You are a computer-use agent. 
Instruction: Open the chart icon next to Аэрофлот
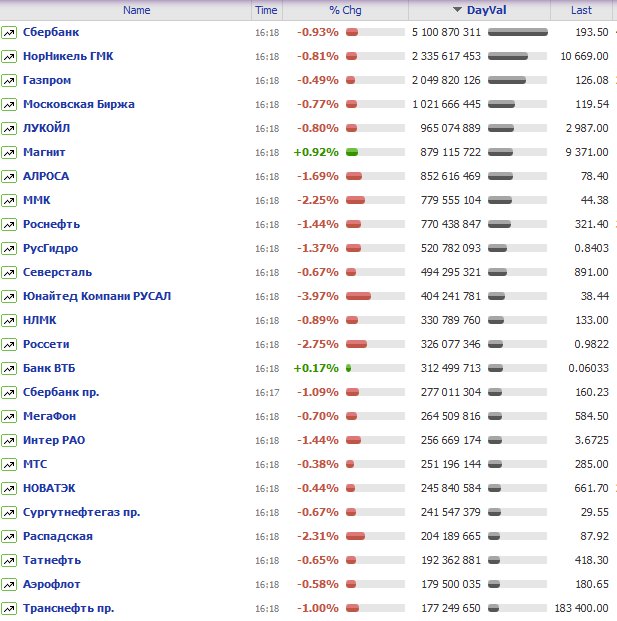9,584
